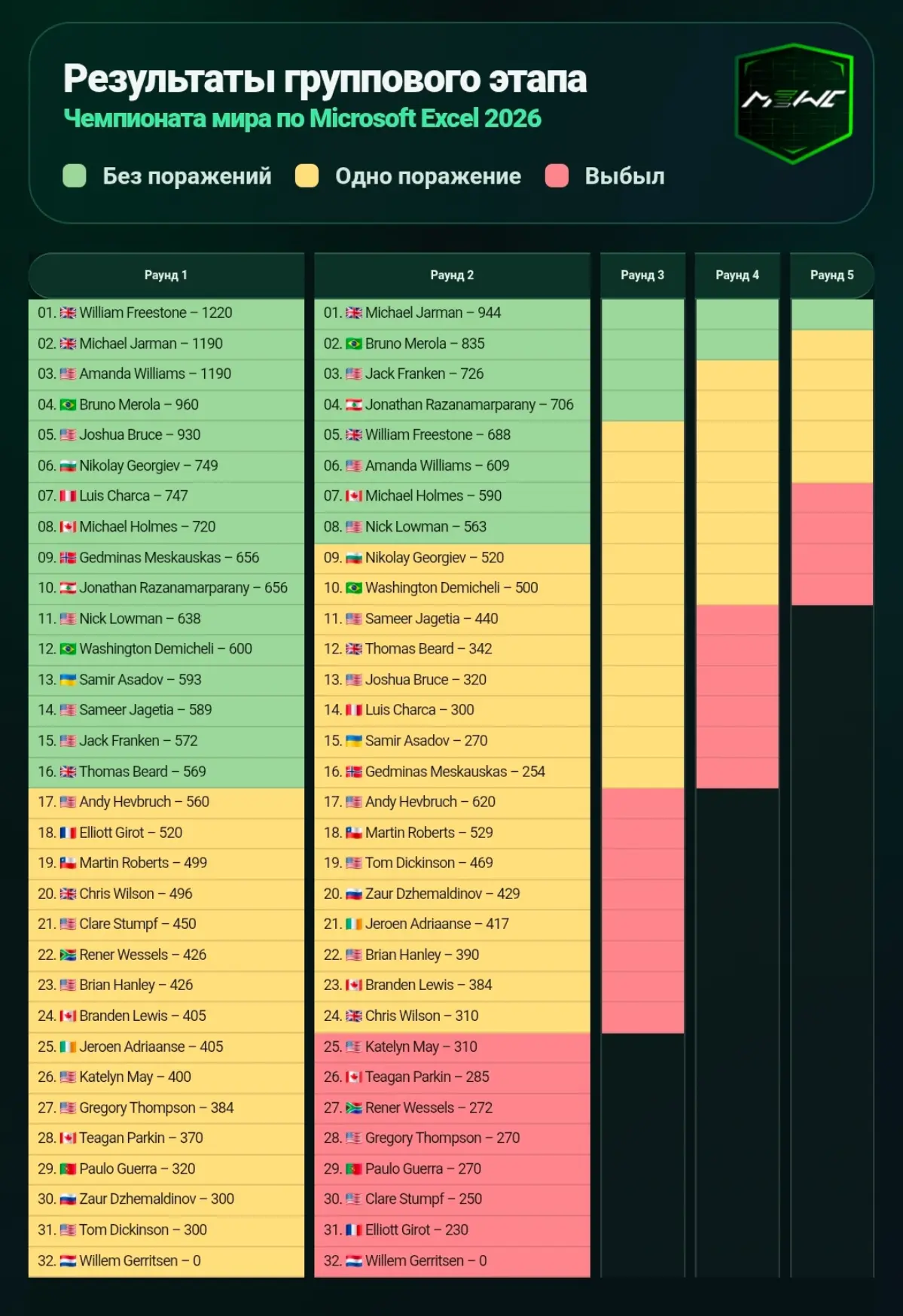Click the row 'Teagan Parkin – 370'
This screenshot has height=1316, width=903.
[x=166, y=1138]
